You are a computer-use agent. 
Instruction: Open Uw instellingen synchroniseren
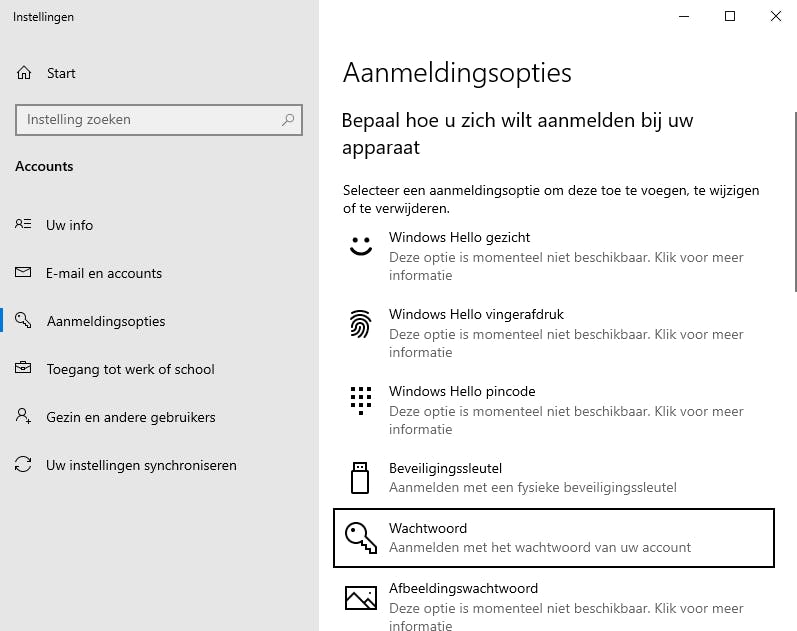(x=141, y=465)
